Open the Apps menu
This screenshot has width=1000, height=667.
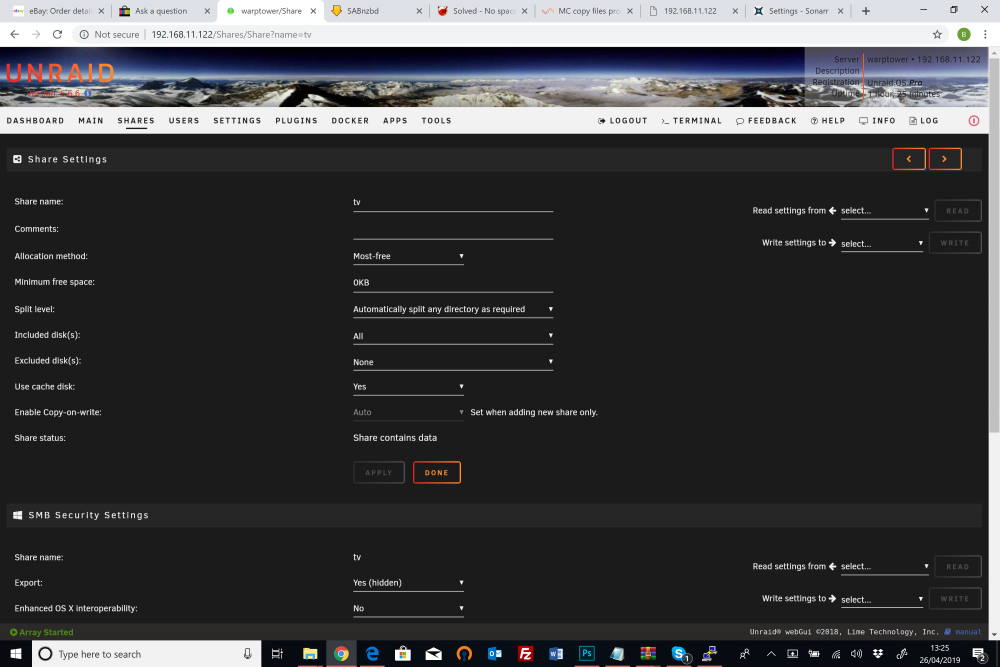(x=395, y=121)
